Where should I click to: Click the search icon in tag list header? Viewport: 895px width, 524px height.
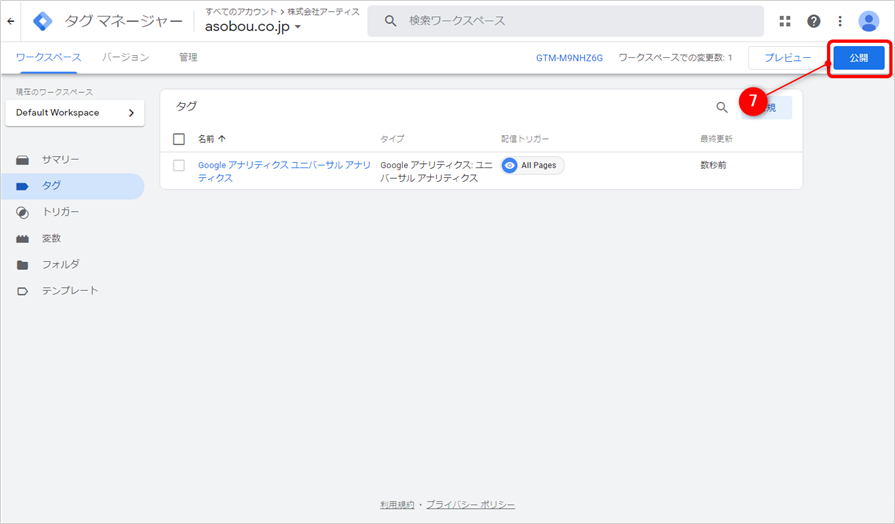pyautogui.click(x=721, y=107)
